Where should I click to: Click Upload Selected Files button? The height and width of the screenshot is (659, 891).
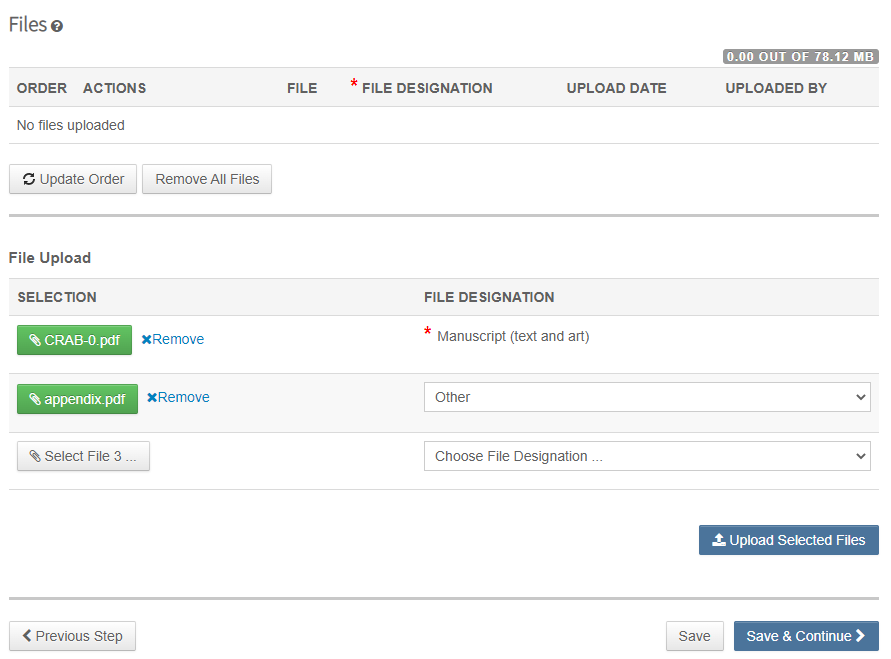[789, 540]
